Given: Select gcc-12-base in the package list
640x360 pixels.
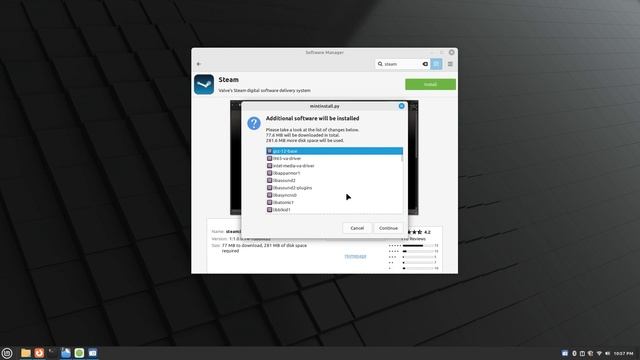Looking at the screenshot, I should [x=334, y=151].
